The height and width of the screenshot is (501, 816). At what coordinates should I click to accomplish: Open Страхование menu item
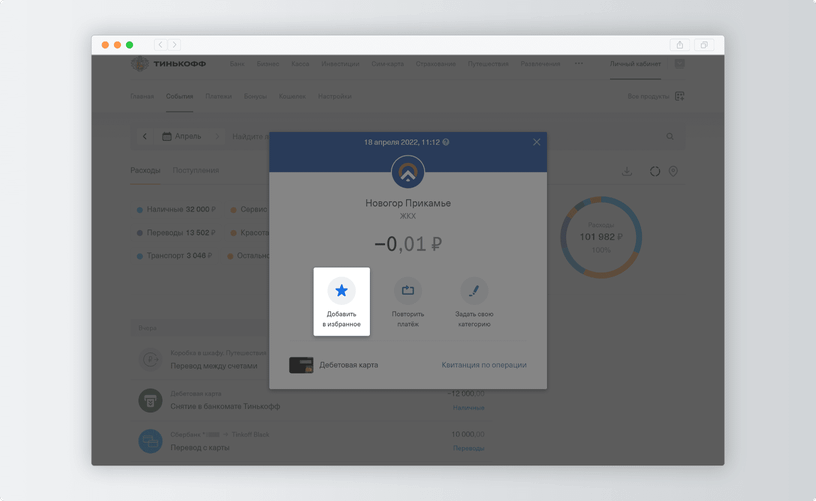click(x=436, y=64)
